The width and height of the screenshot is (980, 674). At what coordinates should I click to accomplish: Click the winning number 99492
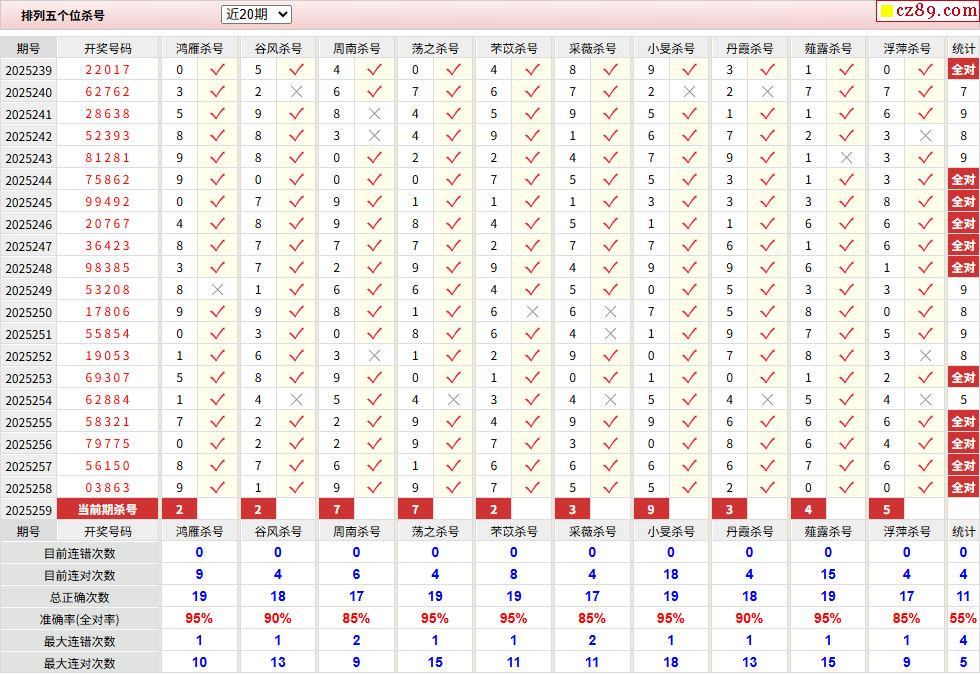(108, 202)
